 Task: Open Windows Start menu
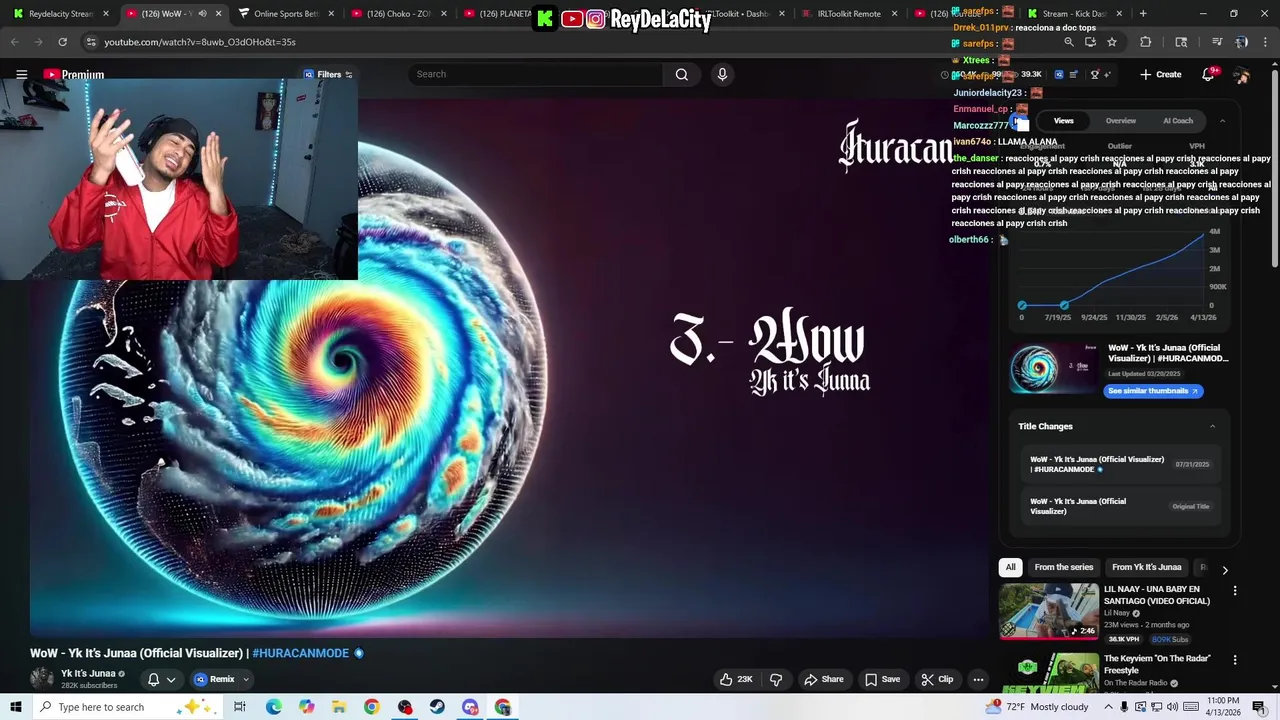tap(15, 707)
